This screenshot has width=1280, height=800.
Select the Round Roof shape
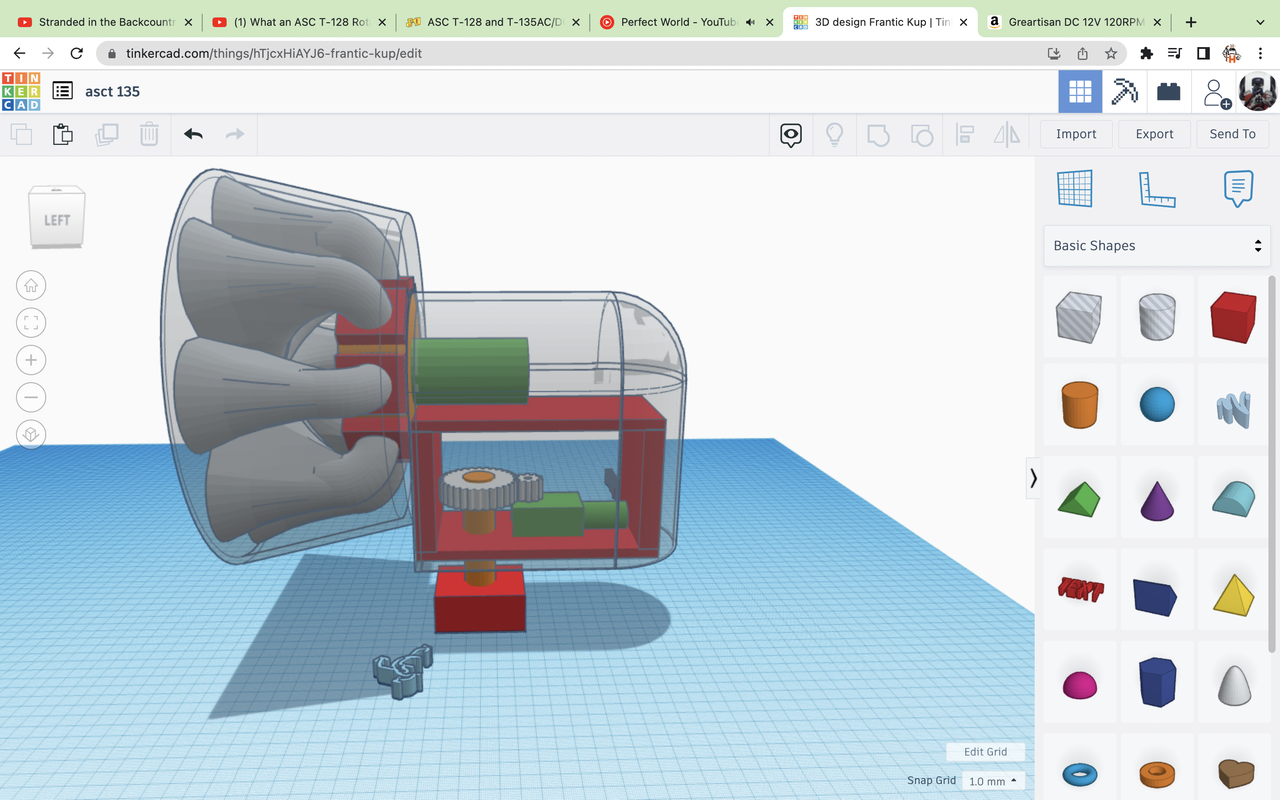click(1234, 497)
